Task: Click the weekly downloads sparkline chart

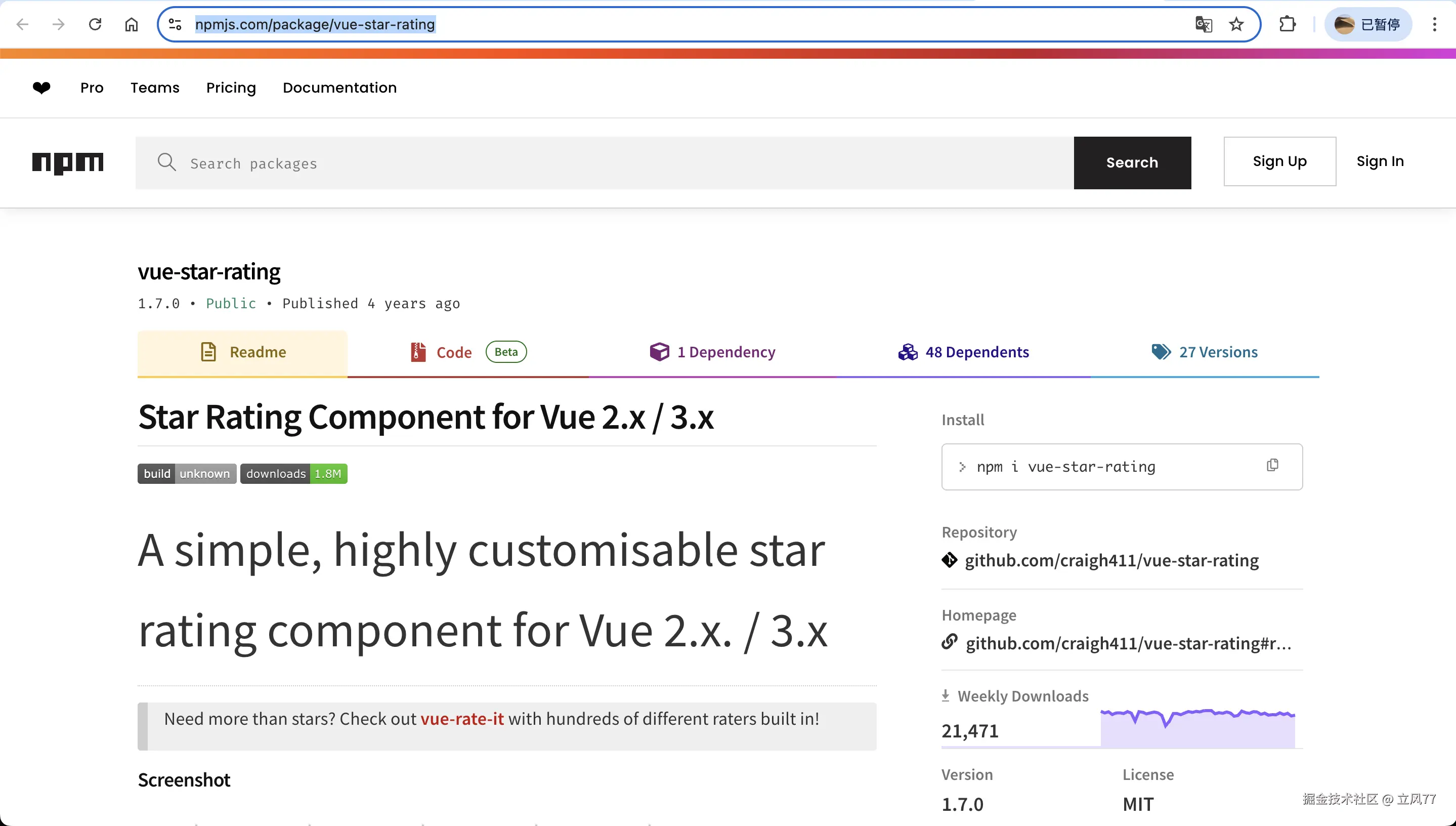Action: 1197,728
